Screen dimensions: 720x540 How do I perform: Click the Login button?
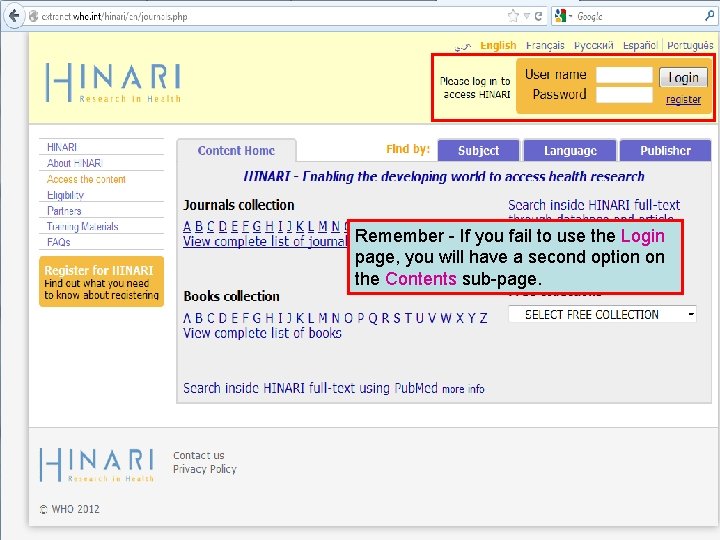(683, 77)
